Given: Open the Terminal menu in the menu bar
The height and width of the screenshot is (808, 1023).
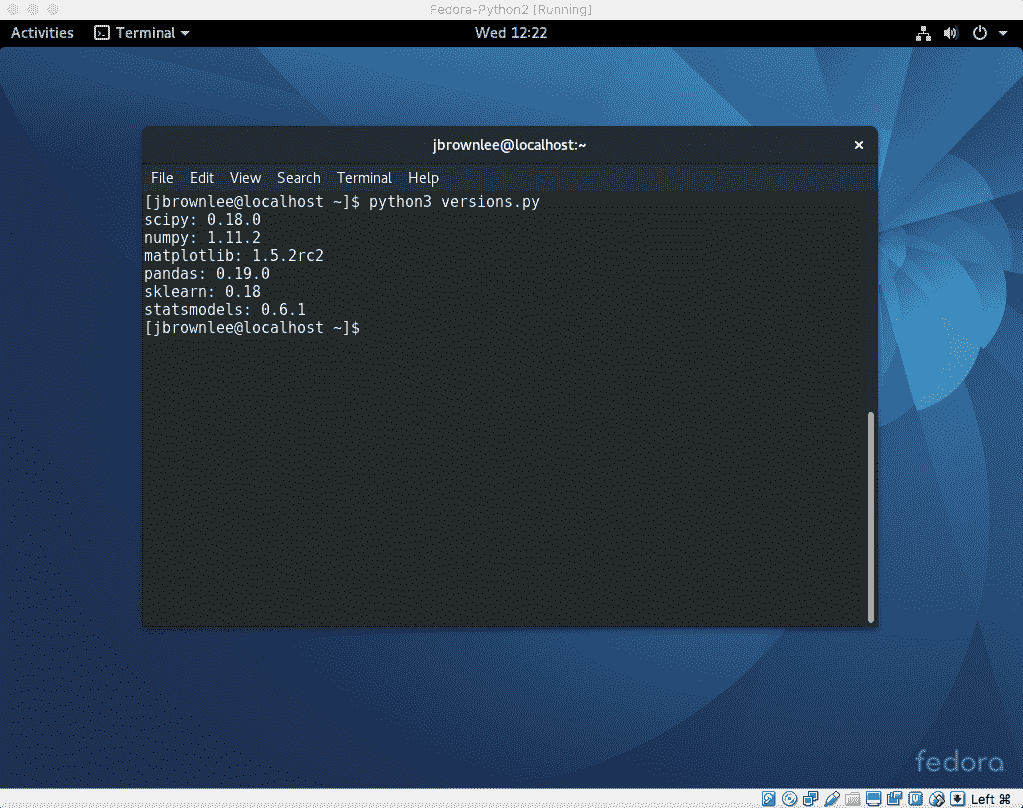Looking at the screenshot, I should pyautogui.click(x=364, y=178).
